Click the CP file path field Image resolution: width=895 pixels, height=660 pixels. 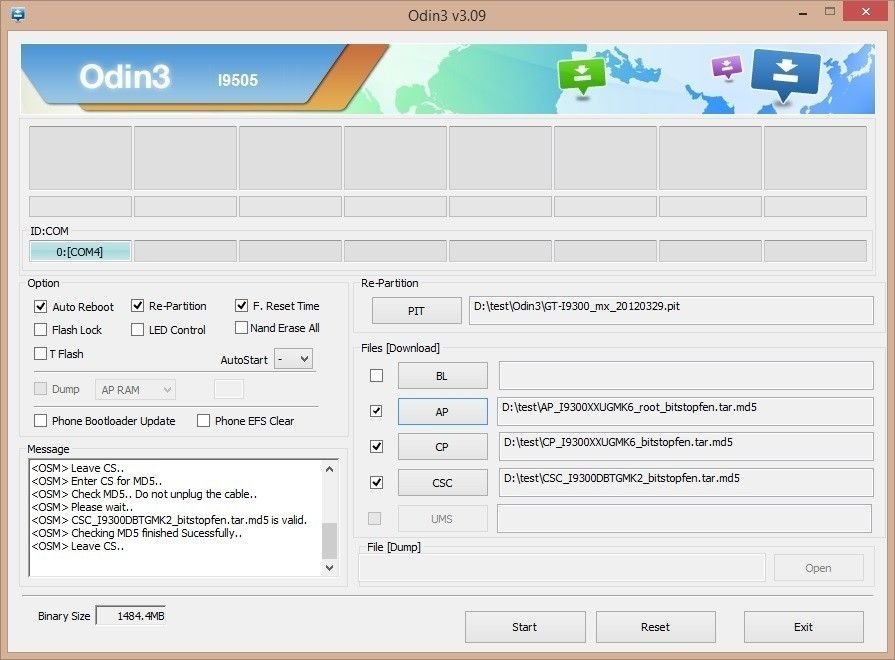click(686, 446)
